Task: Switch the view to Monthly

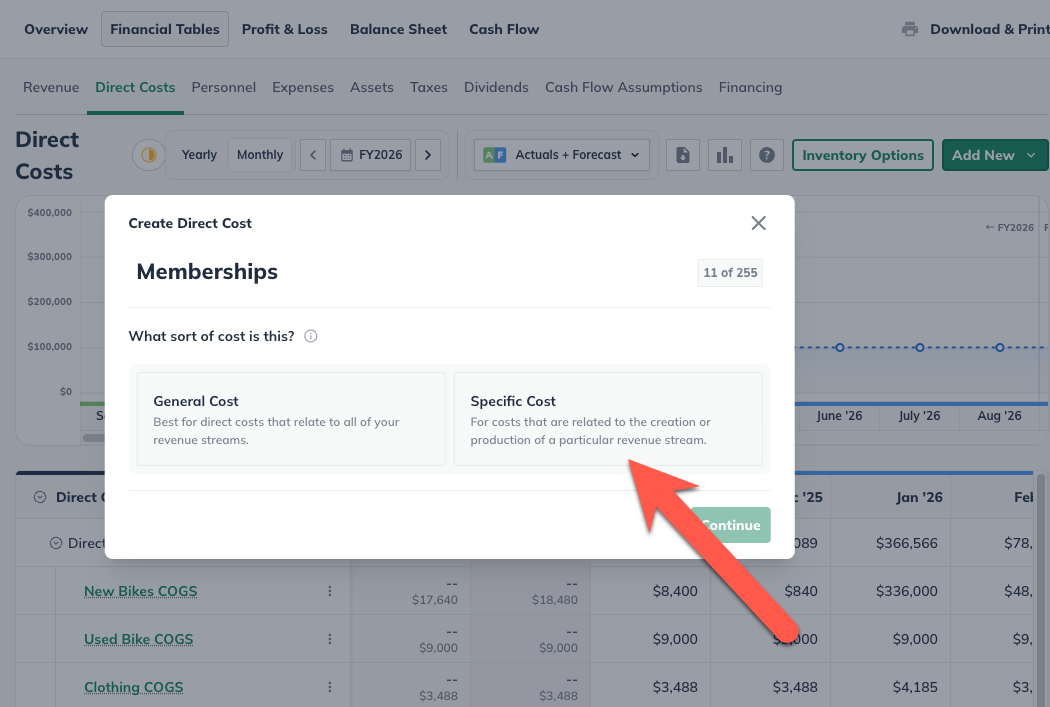Action: (x=259, y=154)
